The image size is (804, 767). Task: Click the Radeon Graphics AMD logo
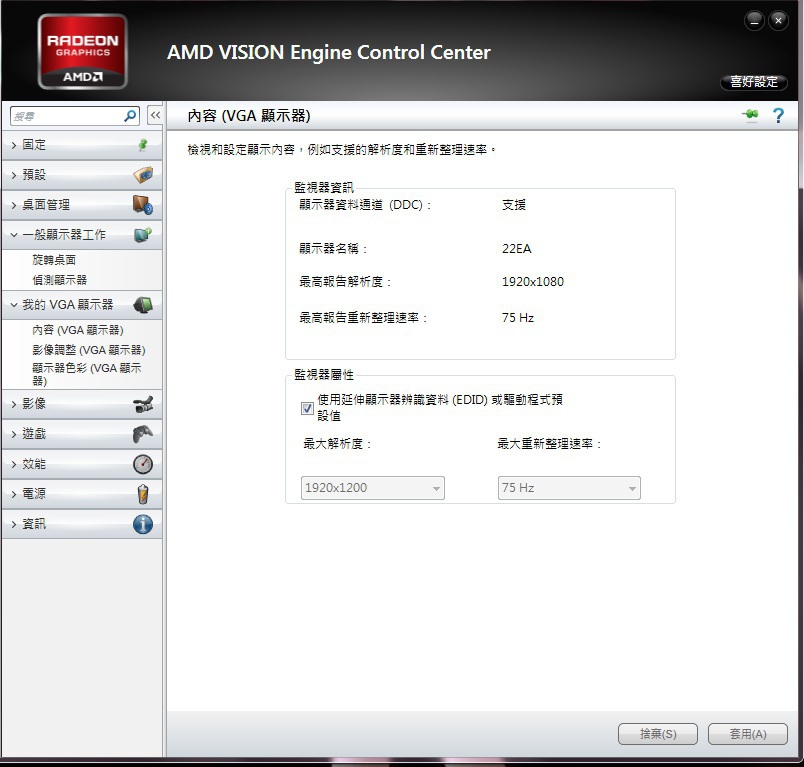[83, 51]
